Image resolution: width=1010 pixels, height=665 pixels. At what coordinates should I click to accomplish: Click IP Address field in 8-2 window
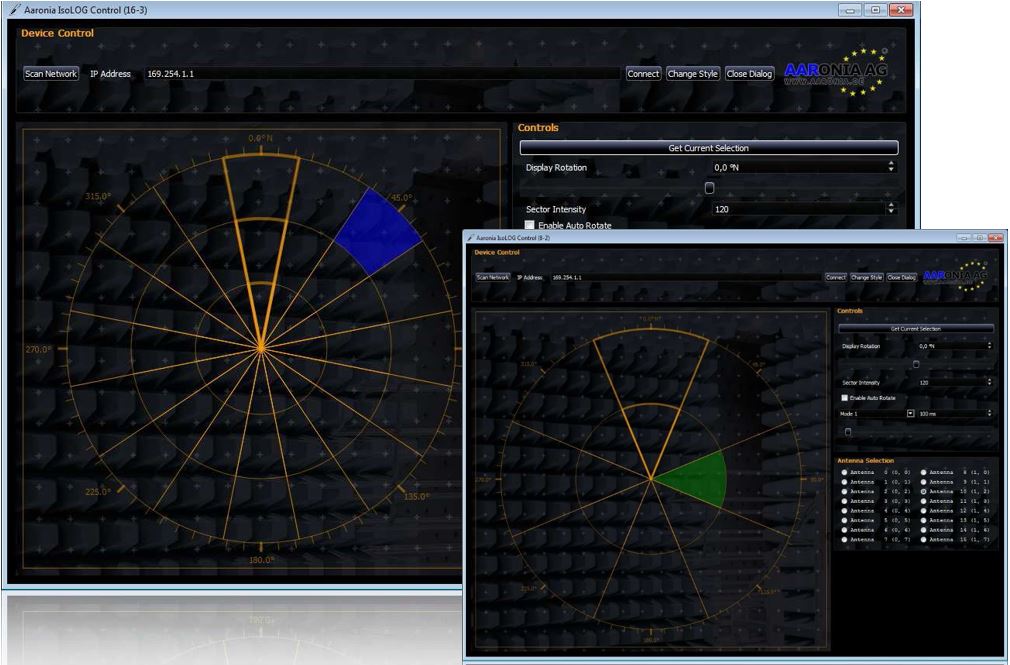coord(685,277)
